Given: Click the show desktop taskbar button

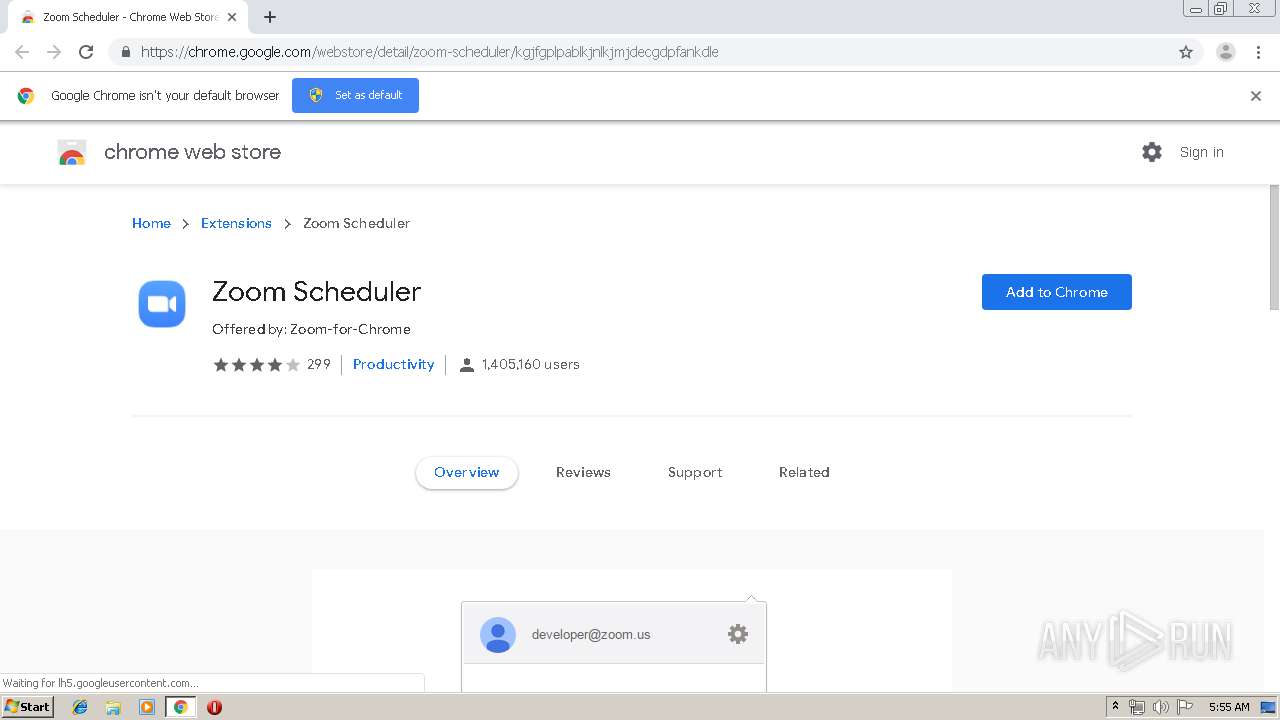Looking at the screenshot, I should pyautogui.click(x=1269, y=707).
